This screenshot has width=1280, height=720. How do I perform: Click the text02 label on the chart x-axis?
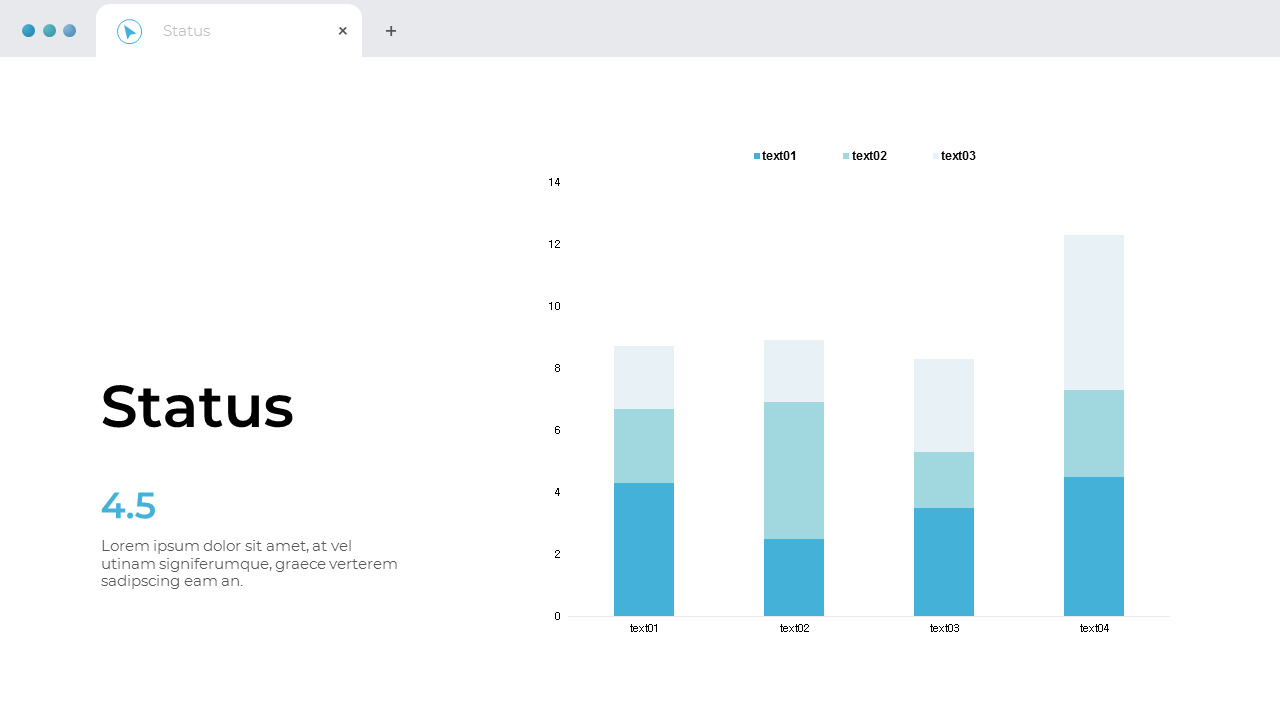(794, 628)
